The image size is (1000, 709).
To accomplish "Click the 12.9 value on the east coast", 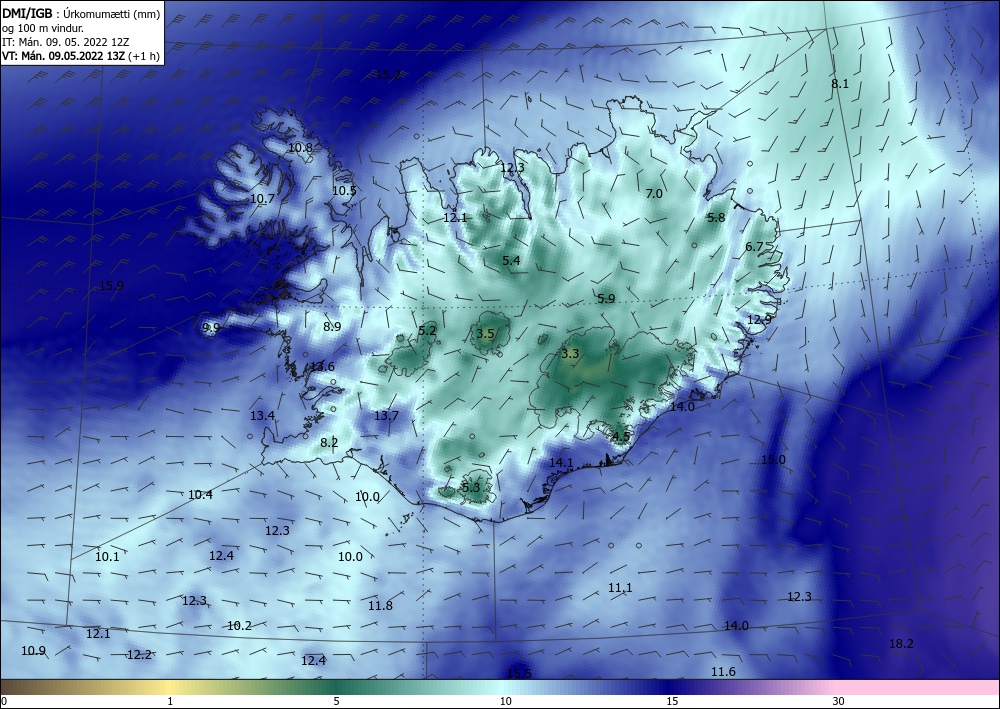I will (x=759, y=319).
